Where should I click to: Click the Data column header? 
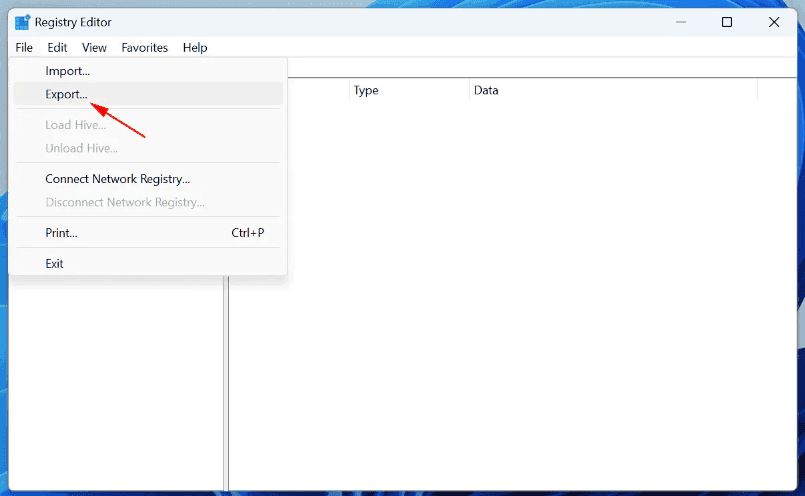coord(614,90)
